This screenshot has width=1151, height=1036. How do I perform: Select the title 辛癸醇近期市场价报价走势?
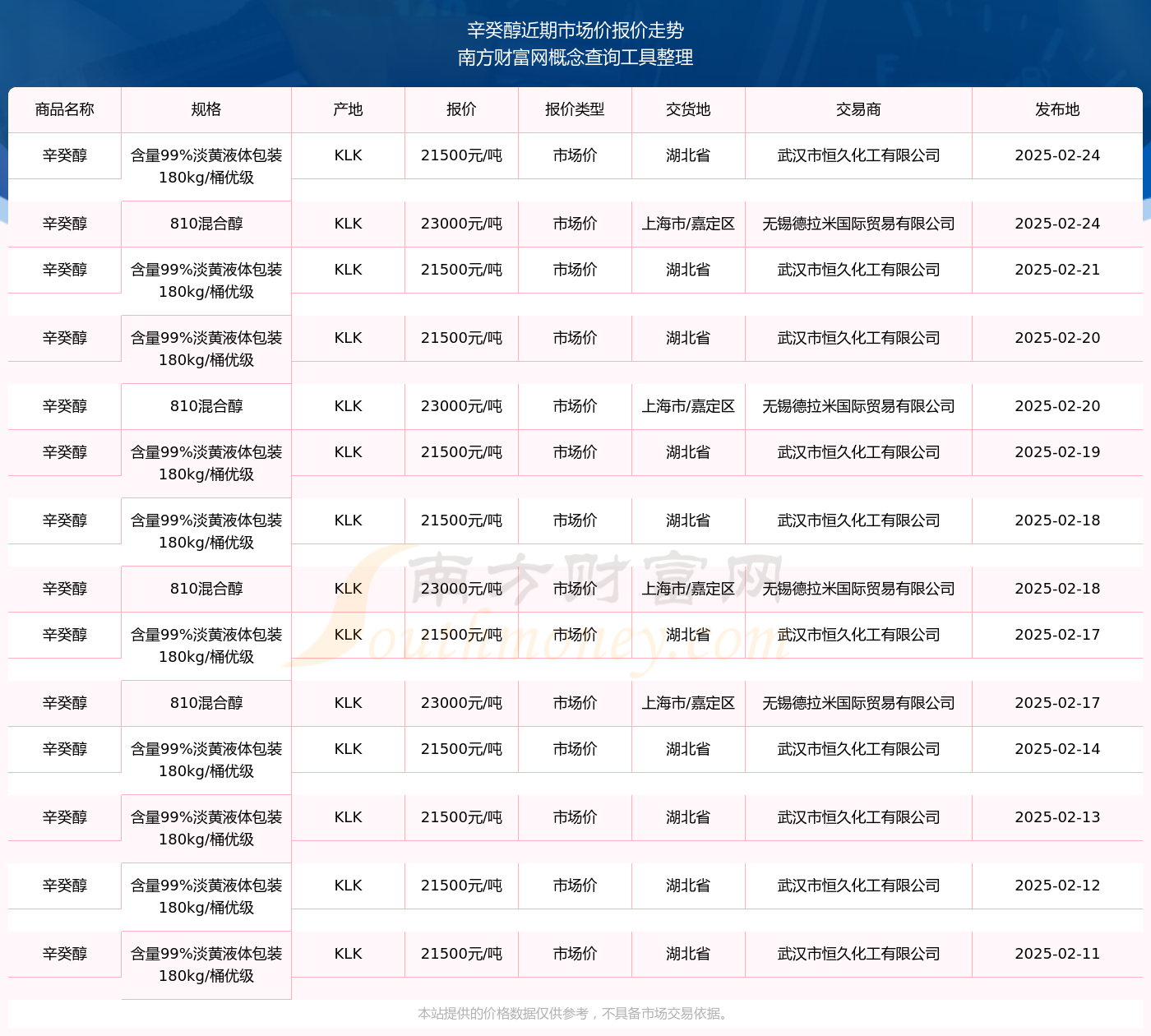point(575,30)
